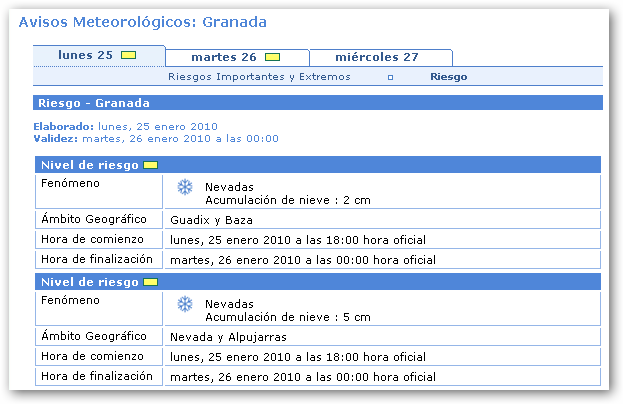The image size is (623, 404).
Task: Select the yellow risk level swatch in second warning header
Action: point(150,282)
